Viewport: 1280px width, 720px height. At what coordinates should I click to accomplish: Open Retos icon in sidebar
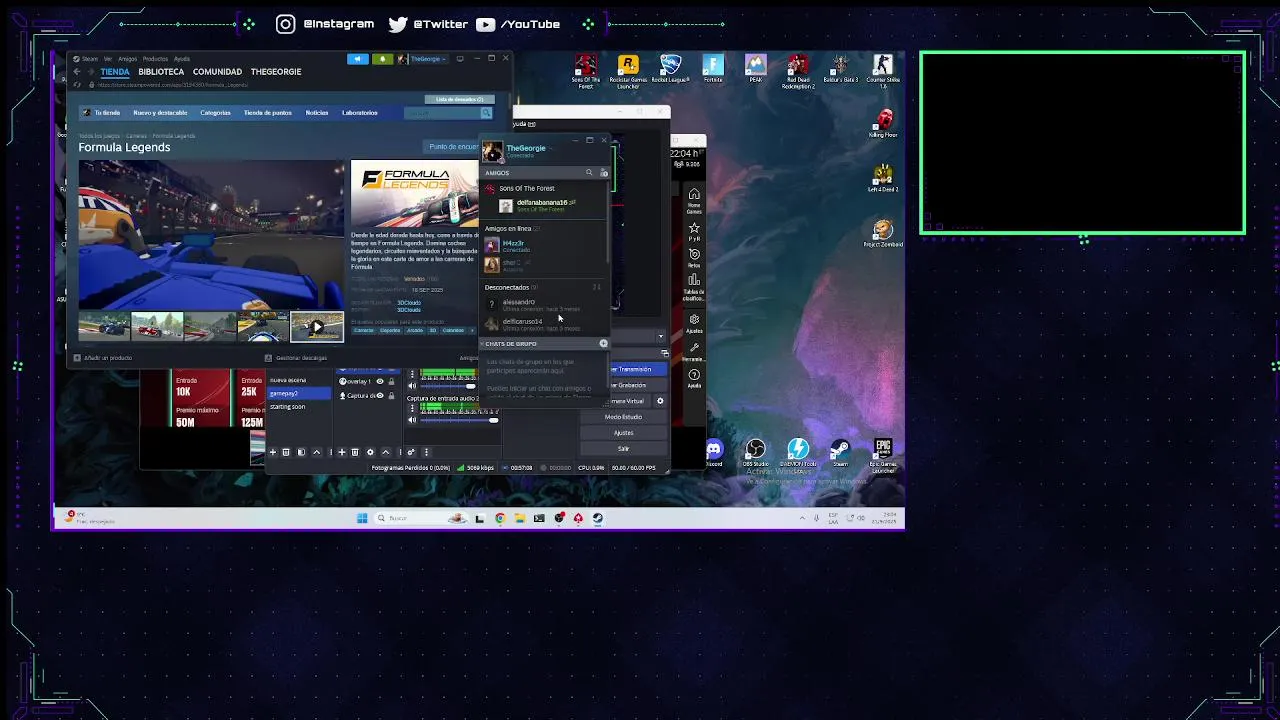[694, 259]
